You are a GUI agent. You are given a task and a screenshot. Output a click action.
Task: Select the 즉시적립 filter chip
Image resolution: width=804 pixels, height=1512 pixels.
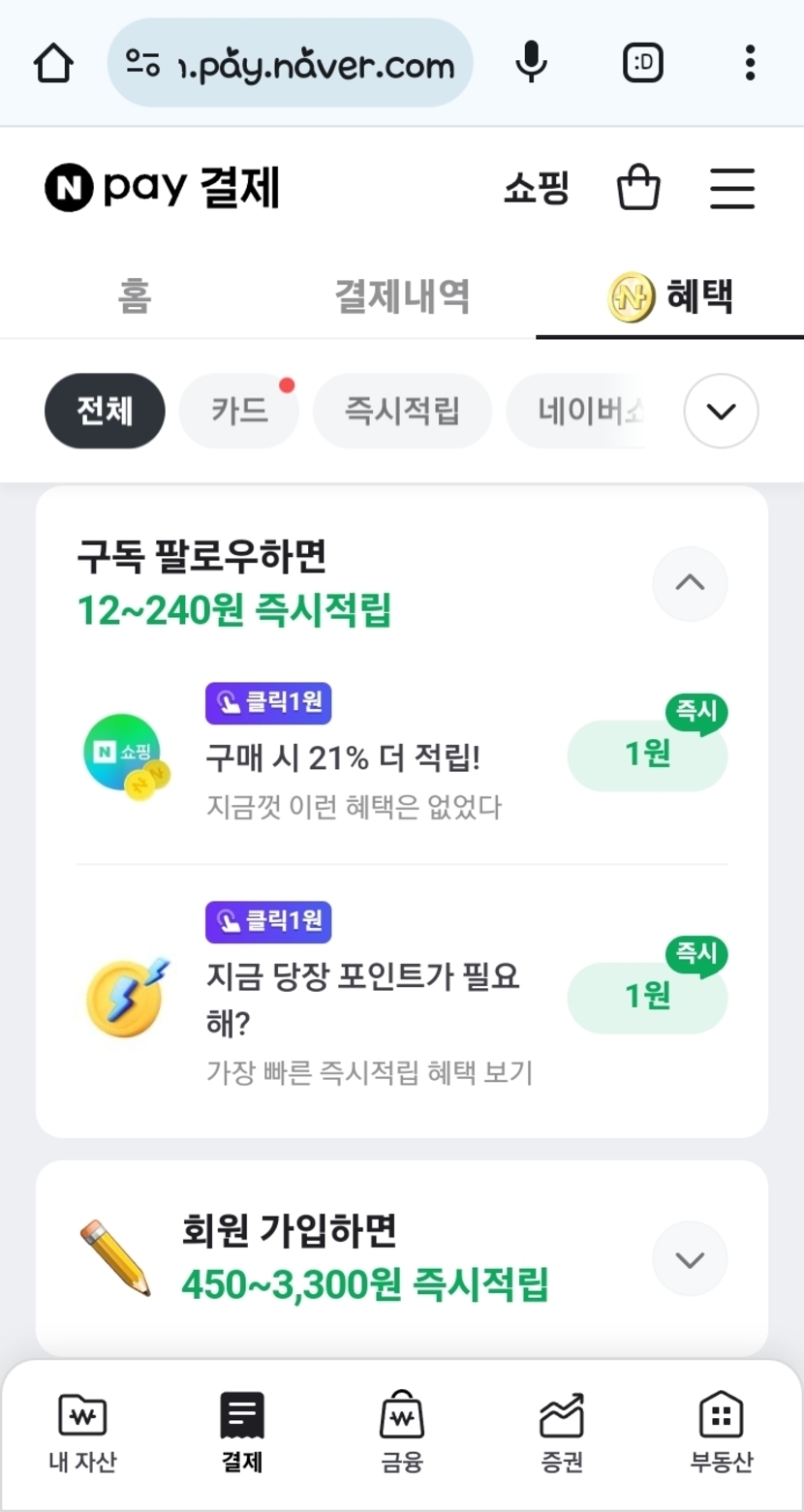click(402, 411)
